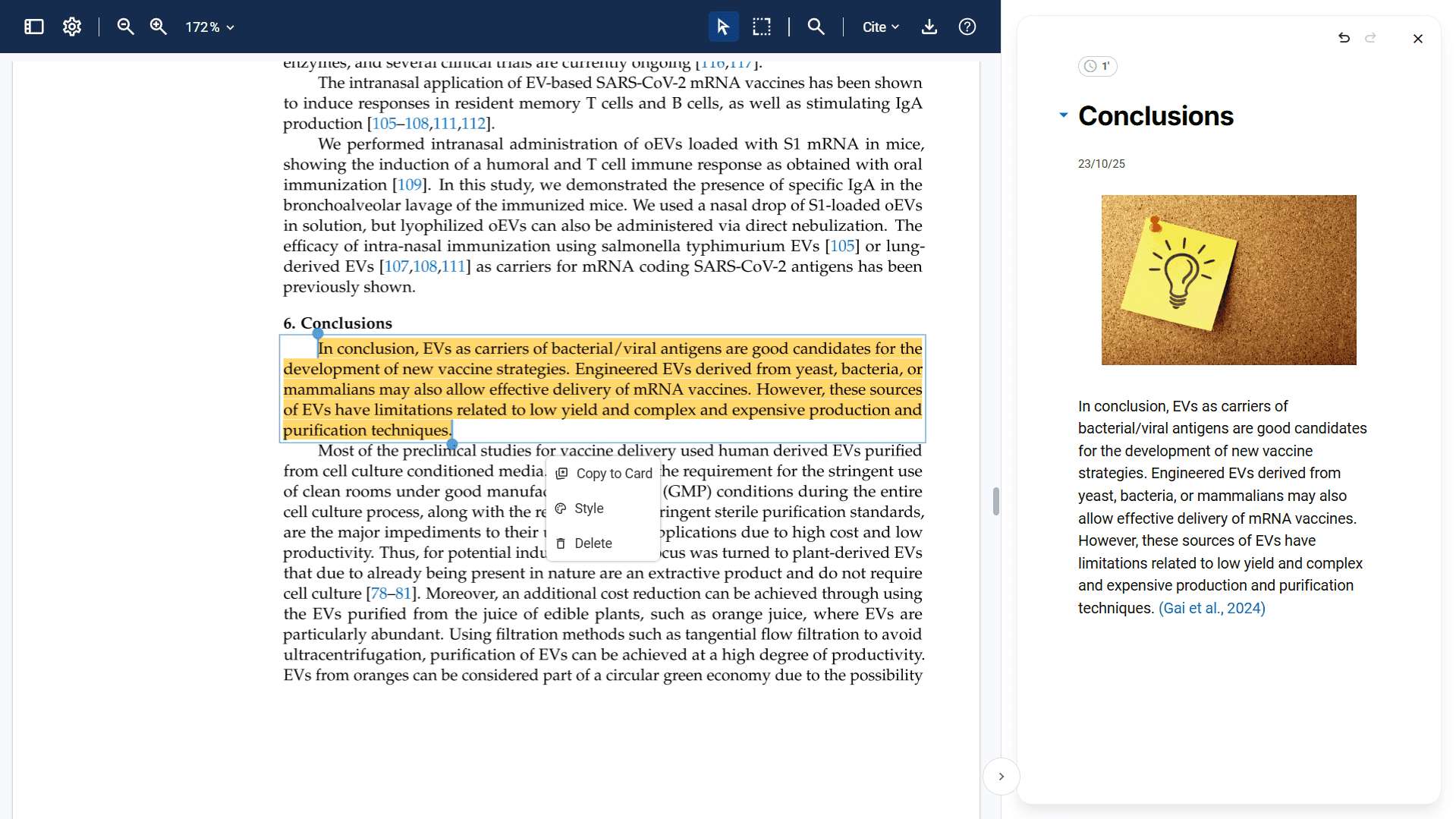Open the settings gear

[72, 27]
